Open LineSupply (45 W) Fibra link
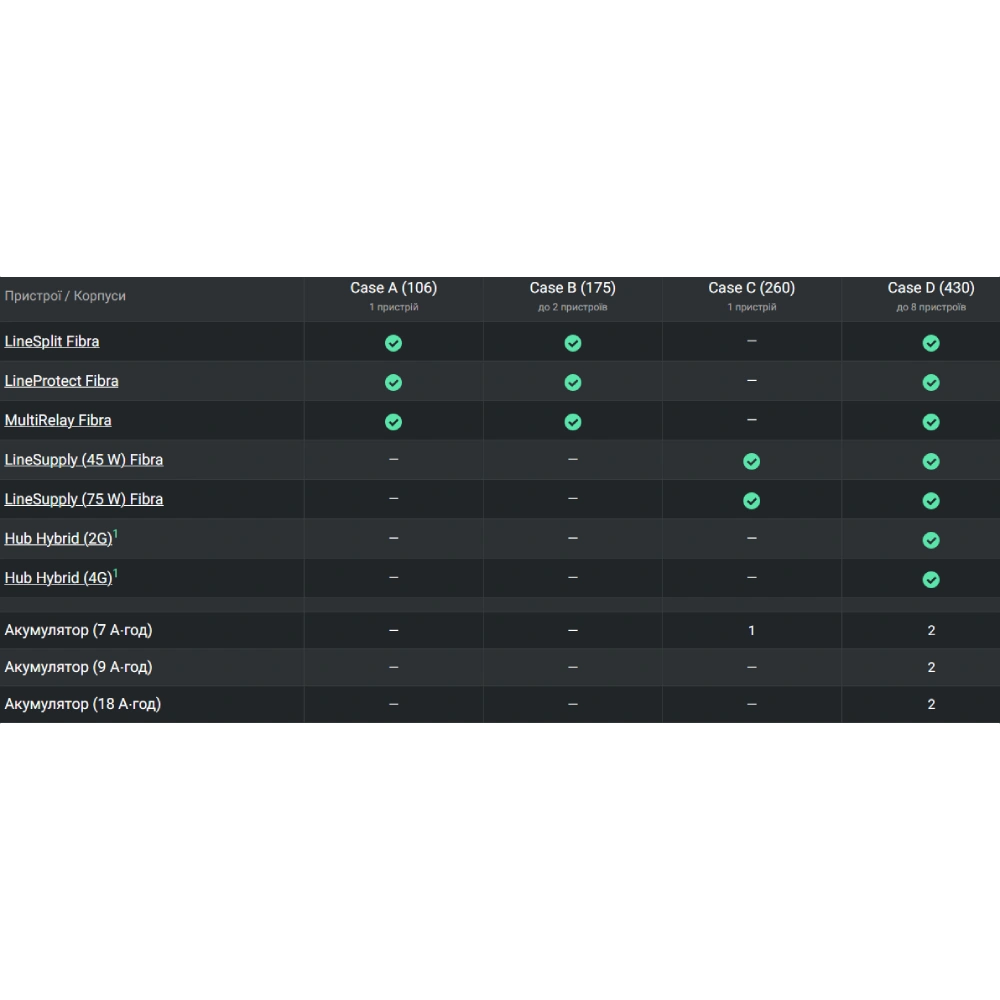The width and height of the screenshot is (1000, 1000). 84,460
